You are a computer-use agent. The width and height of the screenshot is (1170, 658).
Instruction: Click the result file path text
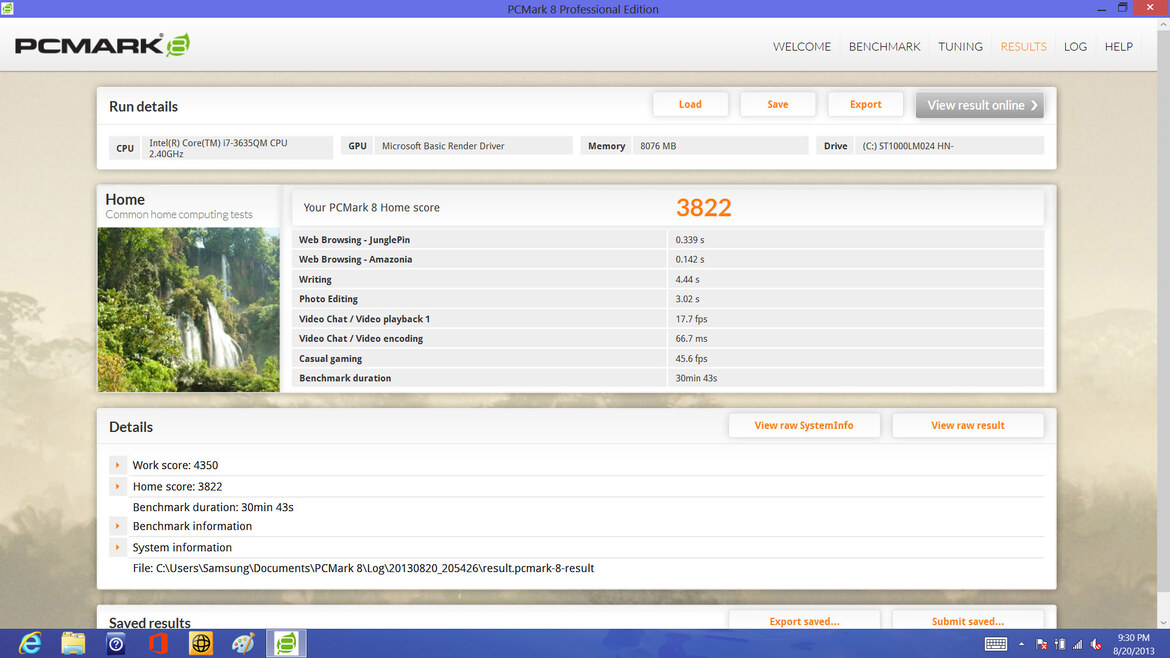[x=363, y=568]
